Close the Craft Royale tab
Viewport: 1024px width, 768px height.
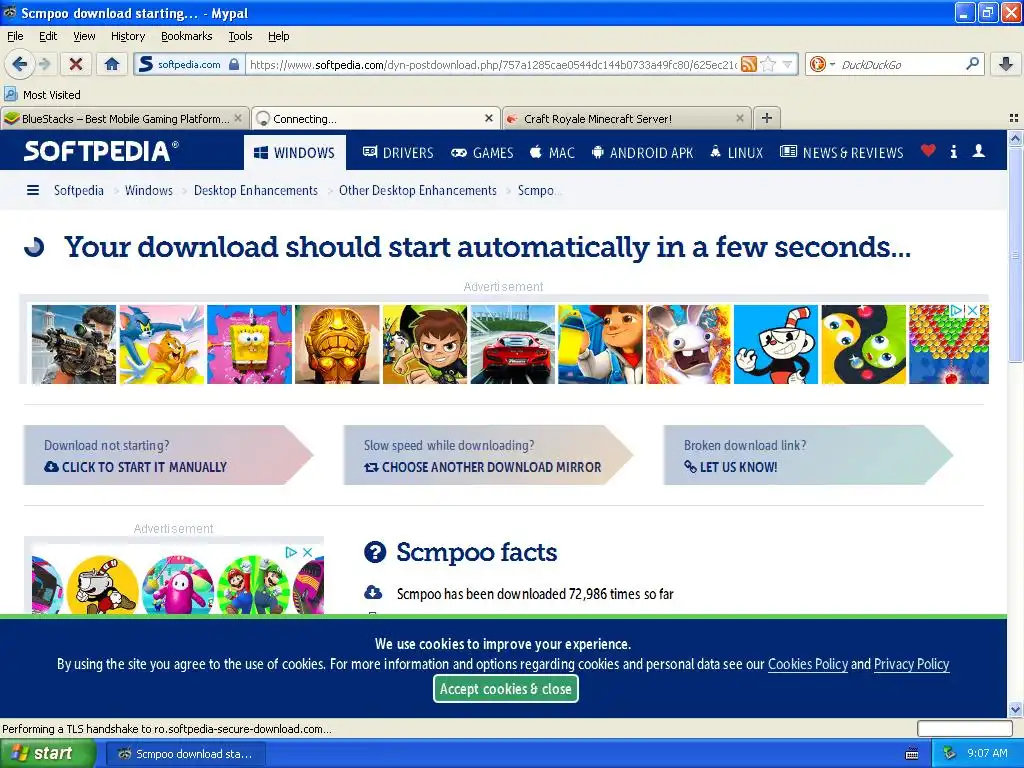[x=739, y=118]
